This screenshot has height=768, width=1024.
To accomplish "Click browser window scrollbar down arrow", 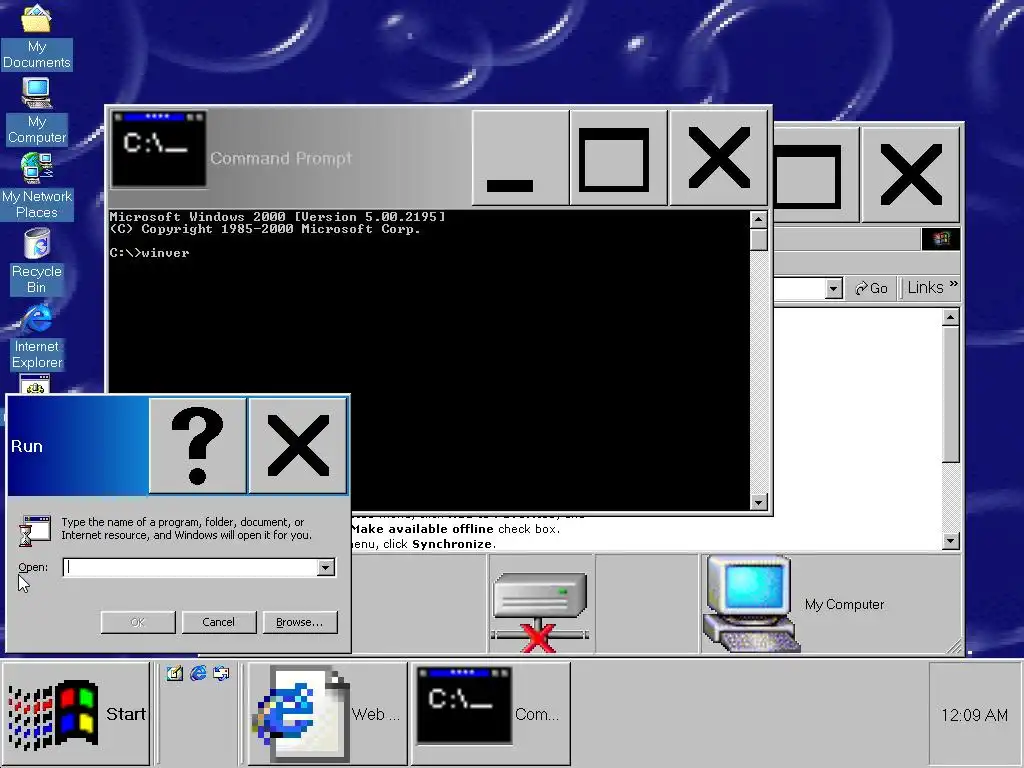I will pos(951,541).
